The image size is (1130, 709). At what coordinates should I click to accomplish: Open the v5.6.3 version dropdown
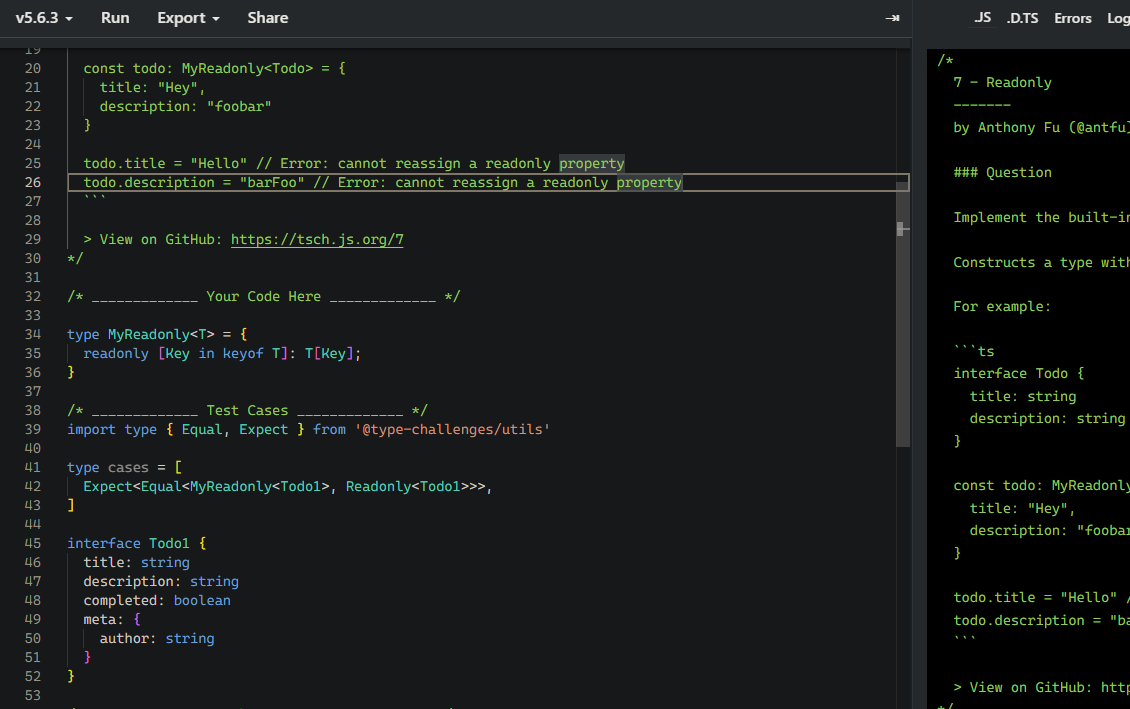(43, 18)
